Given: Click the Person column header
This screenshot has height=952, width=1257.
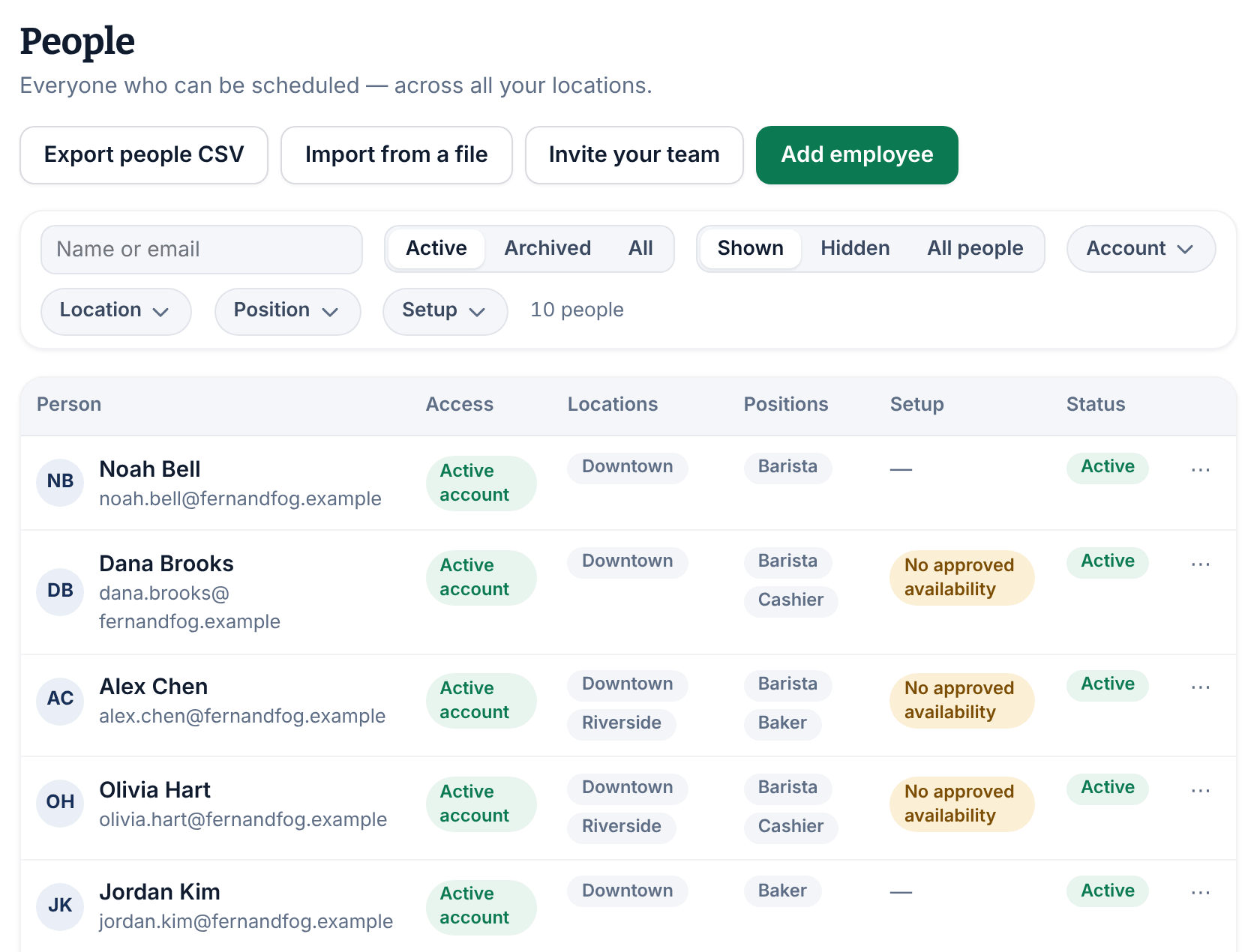Looking at the screenshot, I should [x=69, y=405].
